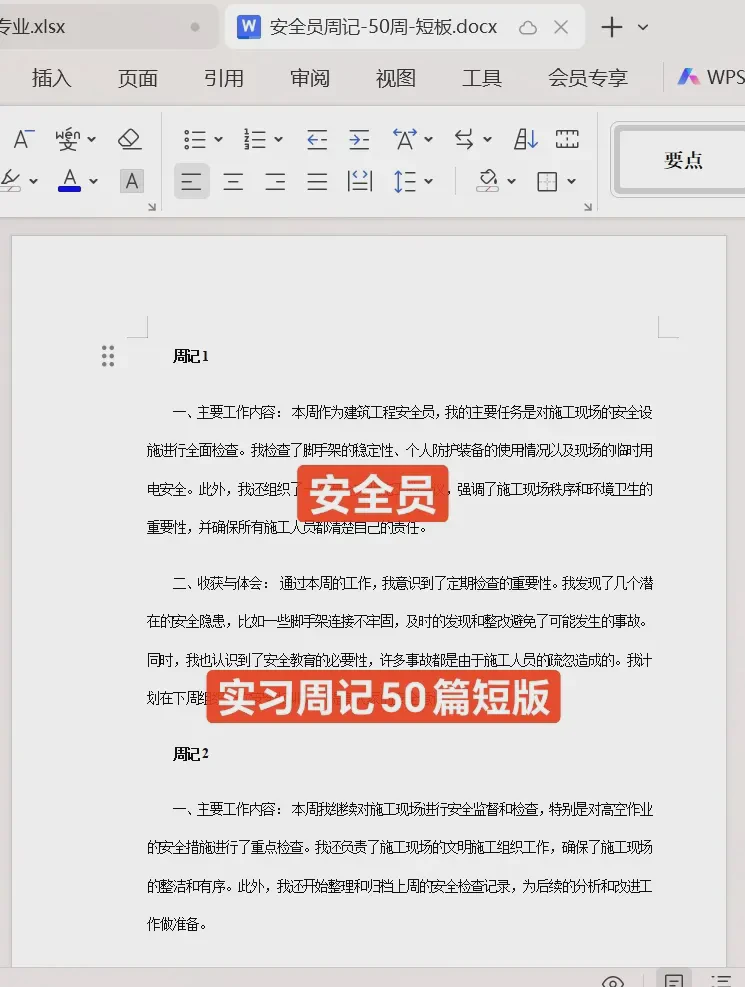Apply the 要点 style
The image size is (745, 987).
tap(682, 160)
